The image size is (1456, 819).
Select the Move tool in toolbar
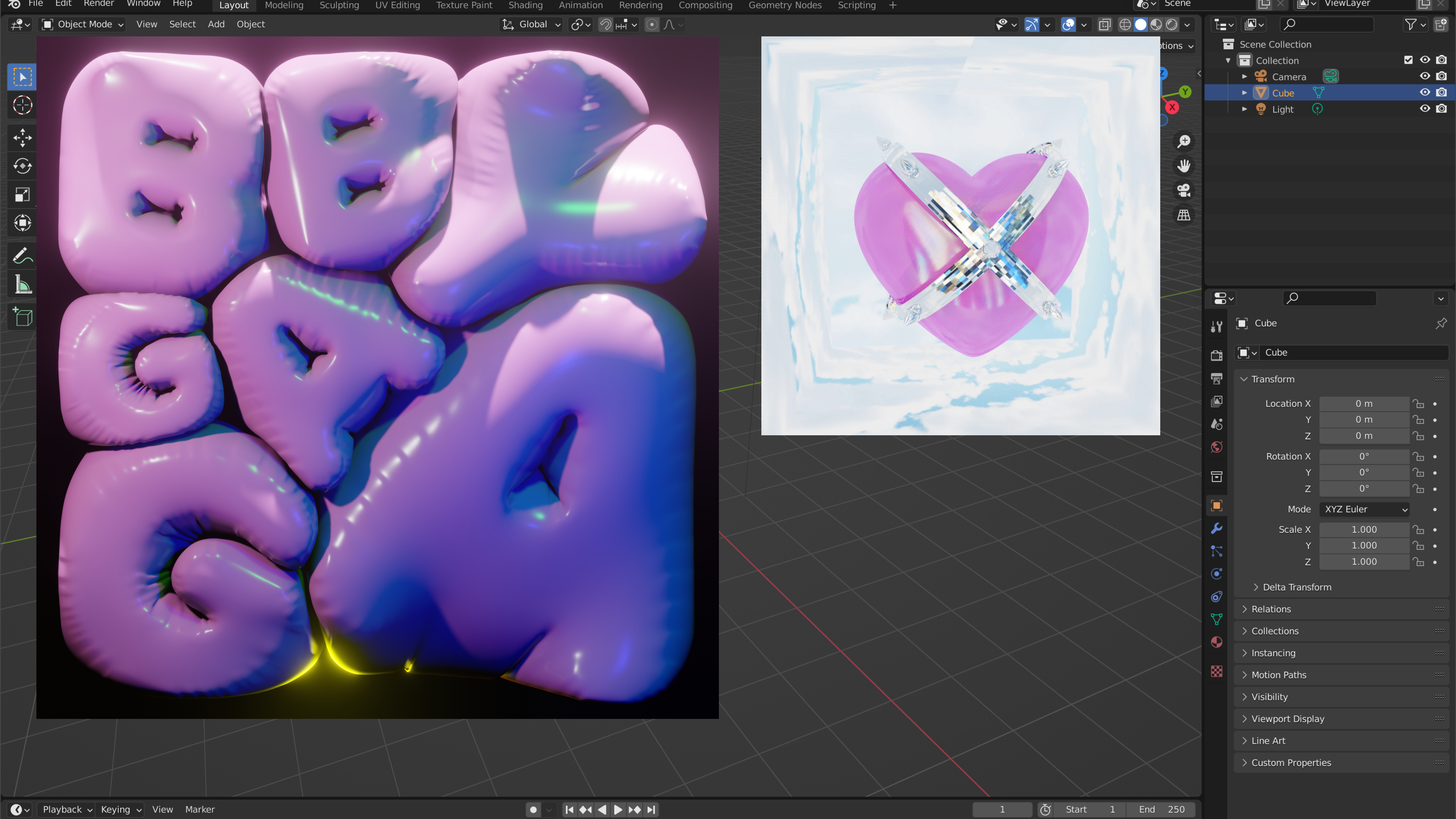(x=22, y=137)
